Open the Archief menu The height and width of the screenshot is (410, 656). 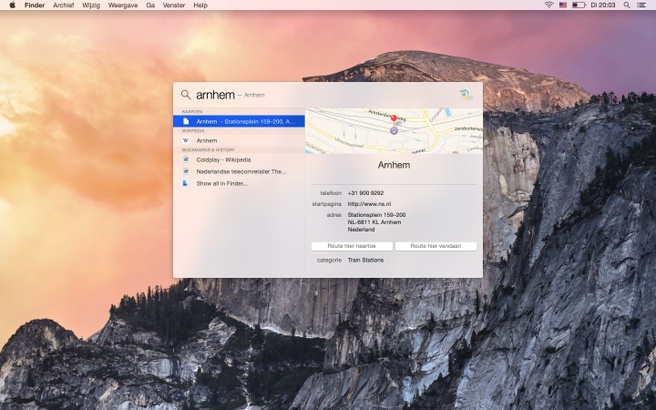pyautogui.click(x=64, y=5)
